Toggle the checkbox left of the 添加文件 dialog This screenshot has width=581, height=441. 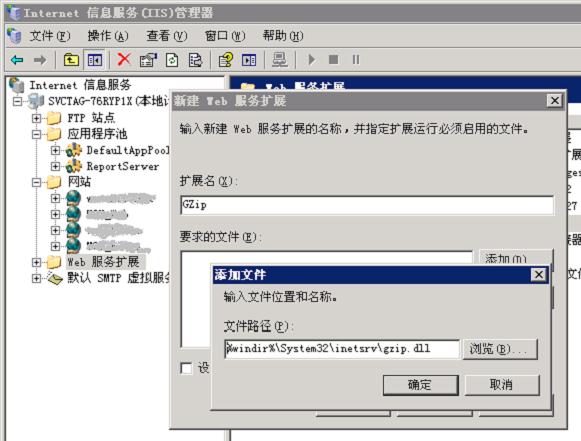click(186, 368)
